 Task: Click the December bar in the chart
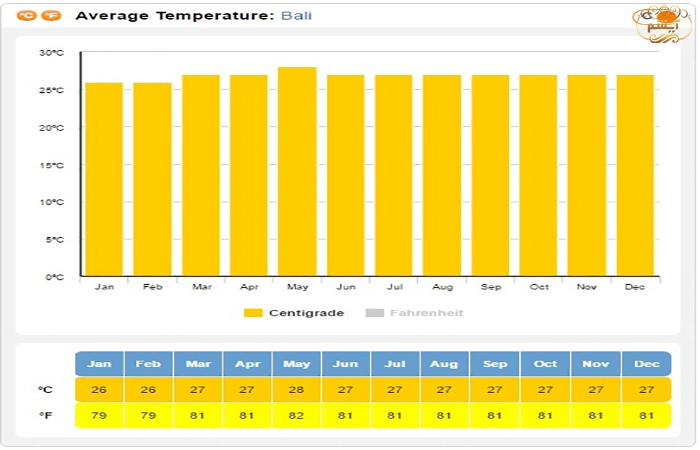tap(635, 175)
